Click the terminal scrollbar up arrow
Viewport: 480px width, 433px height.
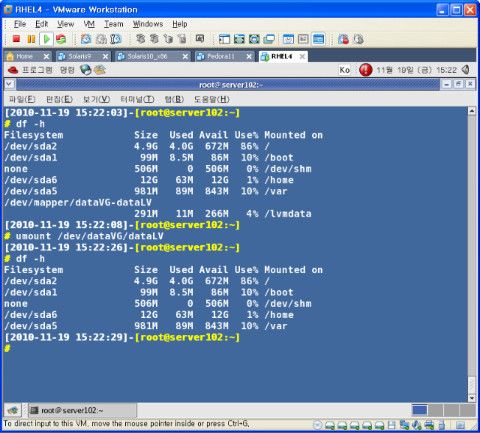coord(472,111)
